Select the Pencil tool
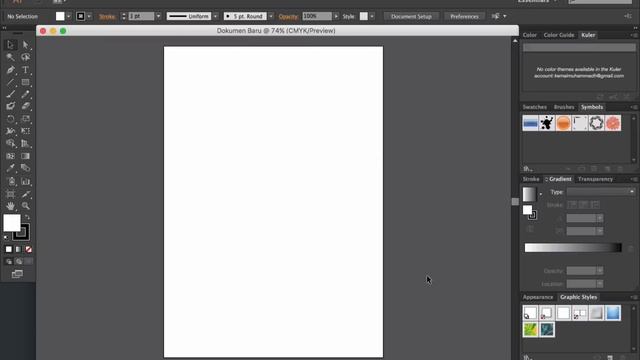Image resolution: width=640 pixels, height=360 pixels. click(x=25, y=94)
